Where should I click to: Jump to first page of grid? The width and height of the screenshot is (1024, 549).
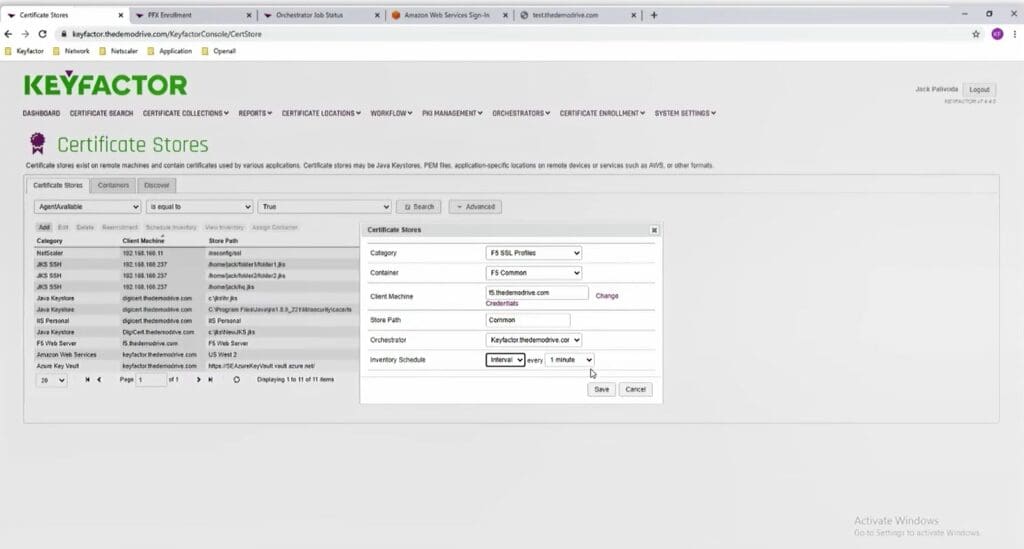[x=88, y=379]
